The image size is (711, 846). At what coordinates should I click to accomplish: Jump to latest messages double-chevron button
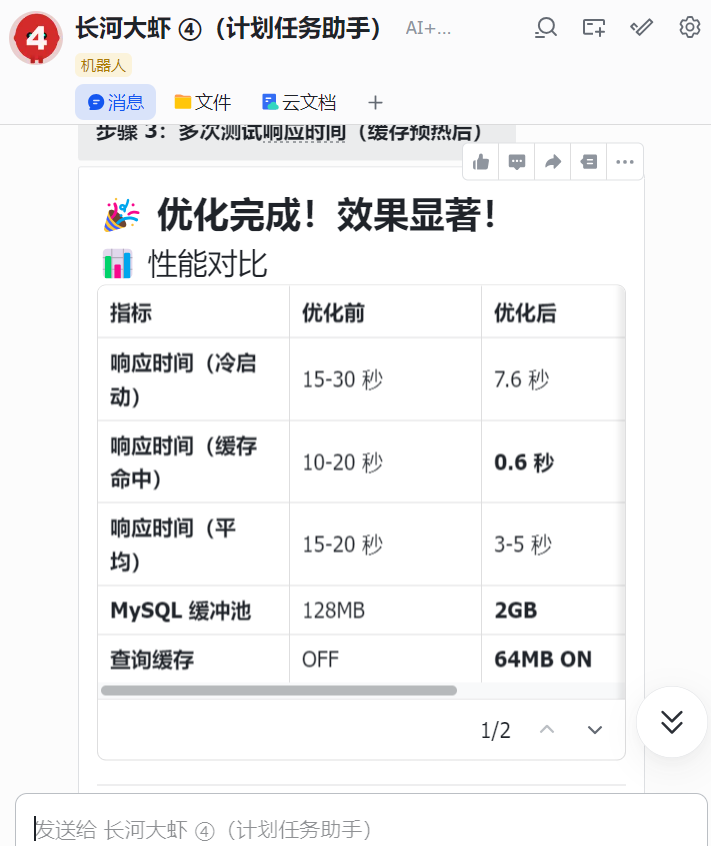pyautogui.click(x=672, y=722)
